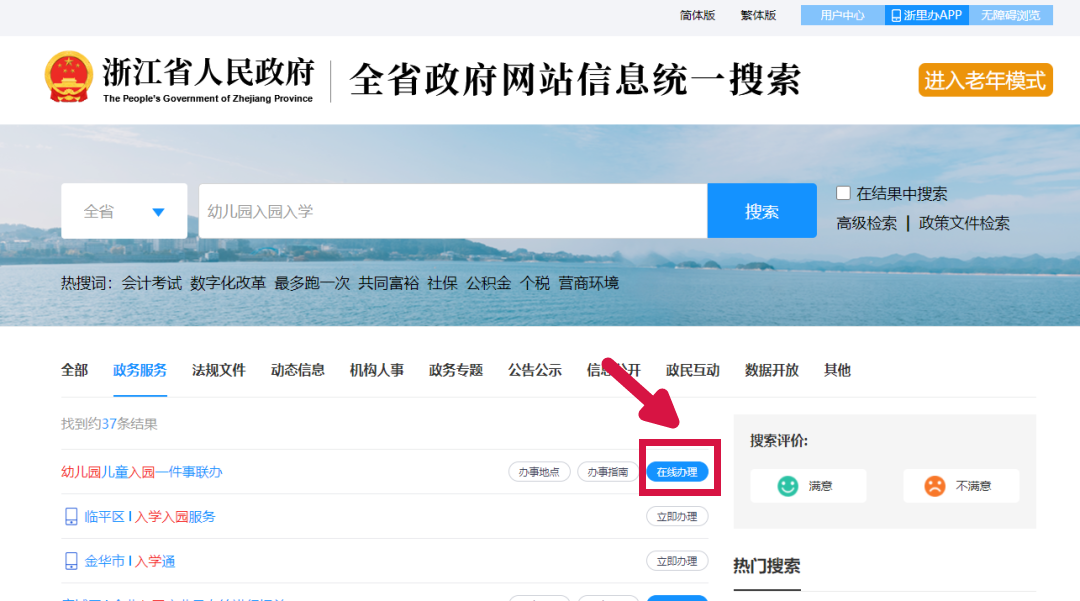
Task: Click hot search term 数字化改革
Action: point(228,283)
